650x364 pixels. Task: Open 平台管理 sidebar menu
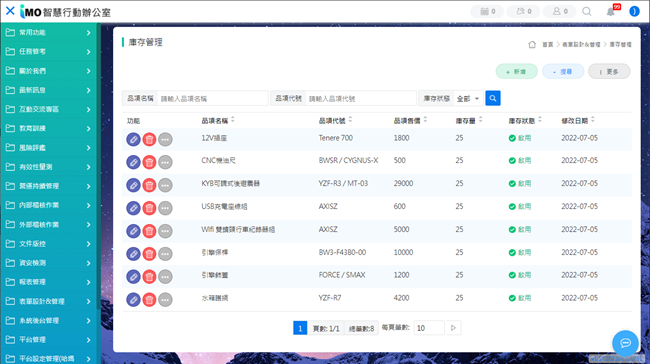49,340
